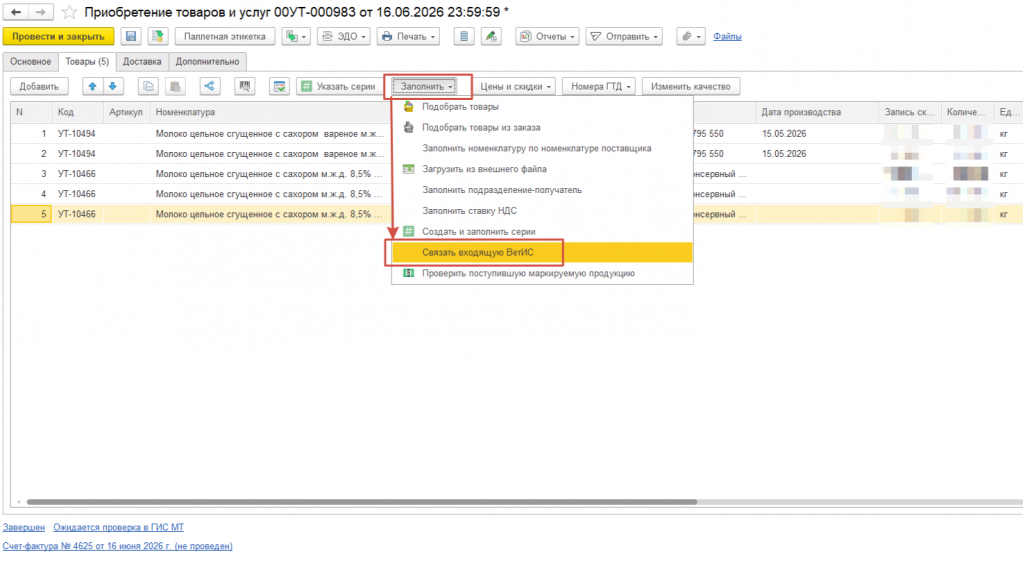Viewport: 1023px width, 577px height.
Task: Open barcode search via the barcode icon
Action: click(245, 86)
